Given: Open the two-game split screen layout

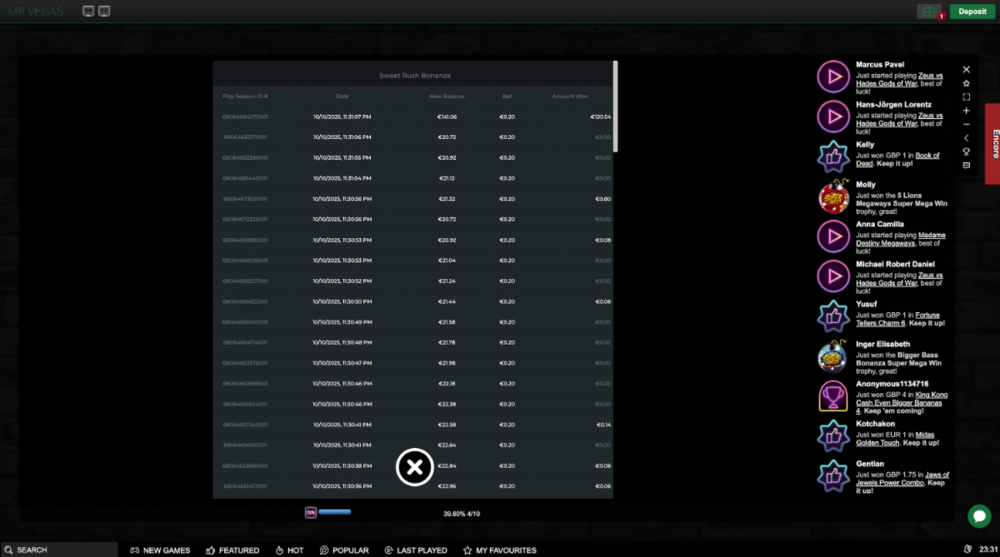Looking at the screenshot, I should [88, 11].
